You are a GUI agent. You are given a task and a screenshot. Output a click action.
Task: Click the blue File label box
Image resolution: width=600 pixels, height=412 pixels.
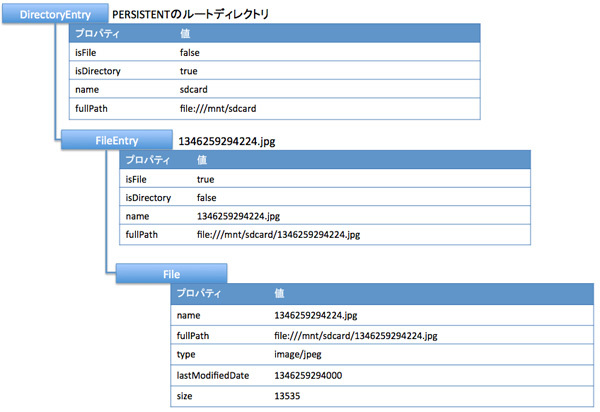171,274
